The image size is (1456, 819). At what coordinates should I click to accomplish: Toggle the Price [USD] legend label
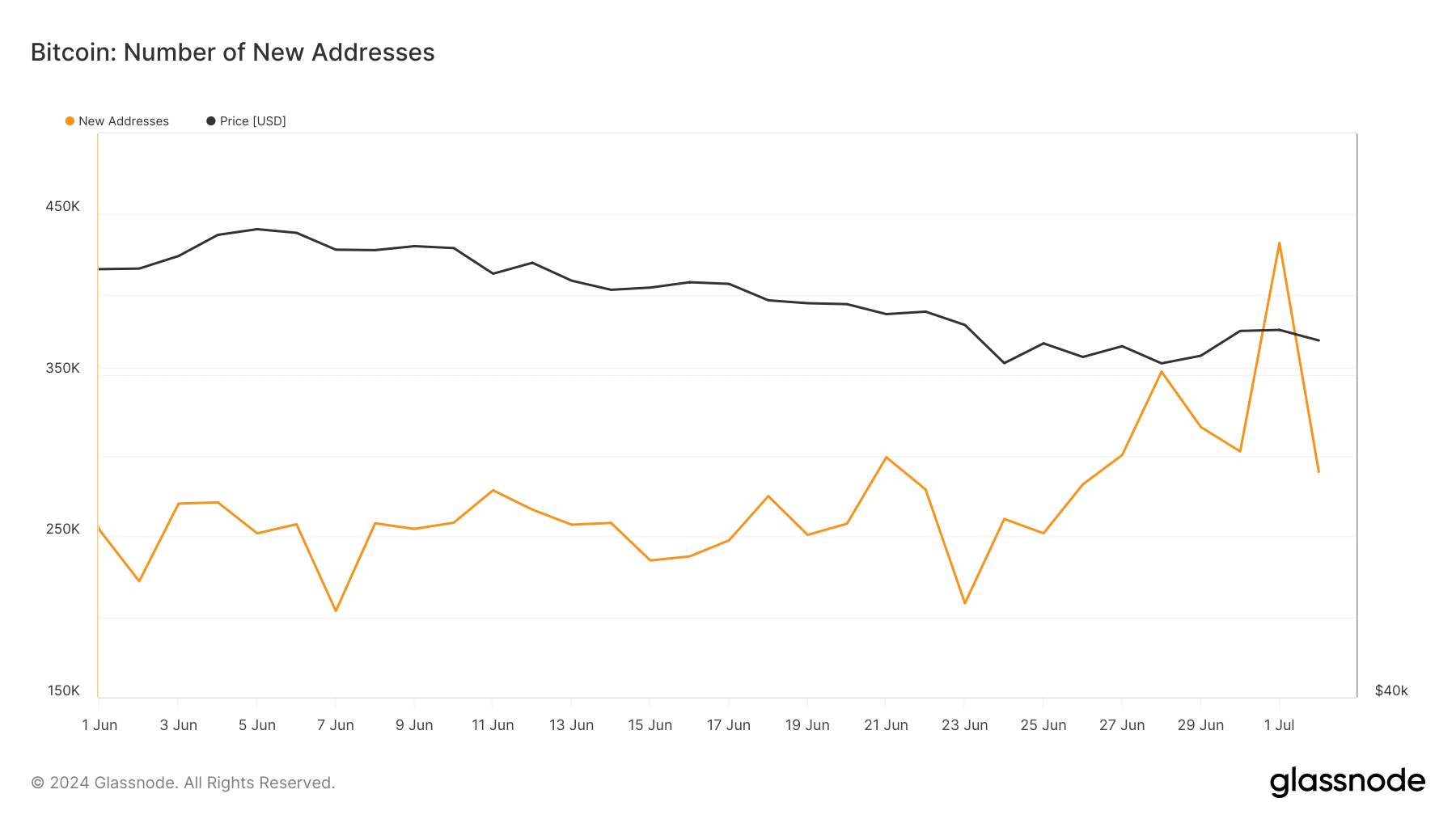click(253, 121)
